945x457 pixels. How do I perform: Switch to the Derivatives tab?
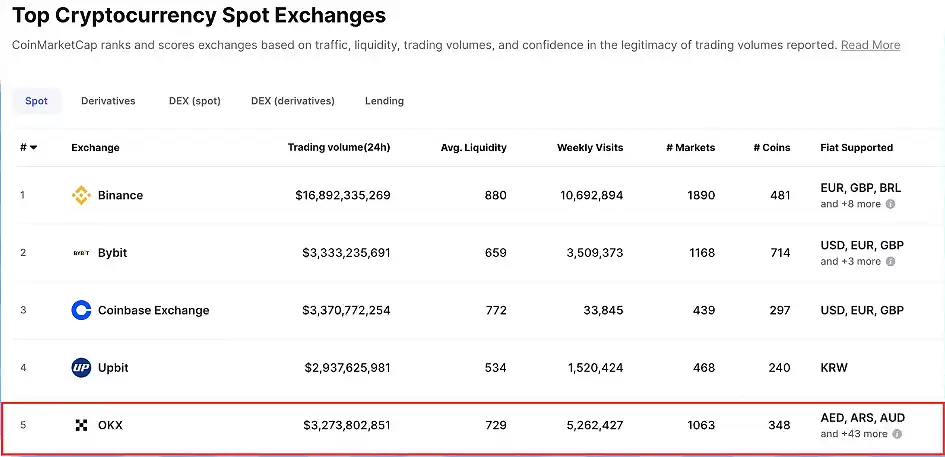pyautogui.click(x=108, y=101)
